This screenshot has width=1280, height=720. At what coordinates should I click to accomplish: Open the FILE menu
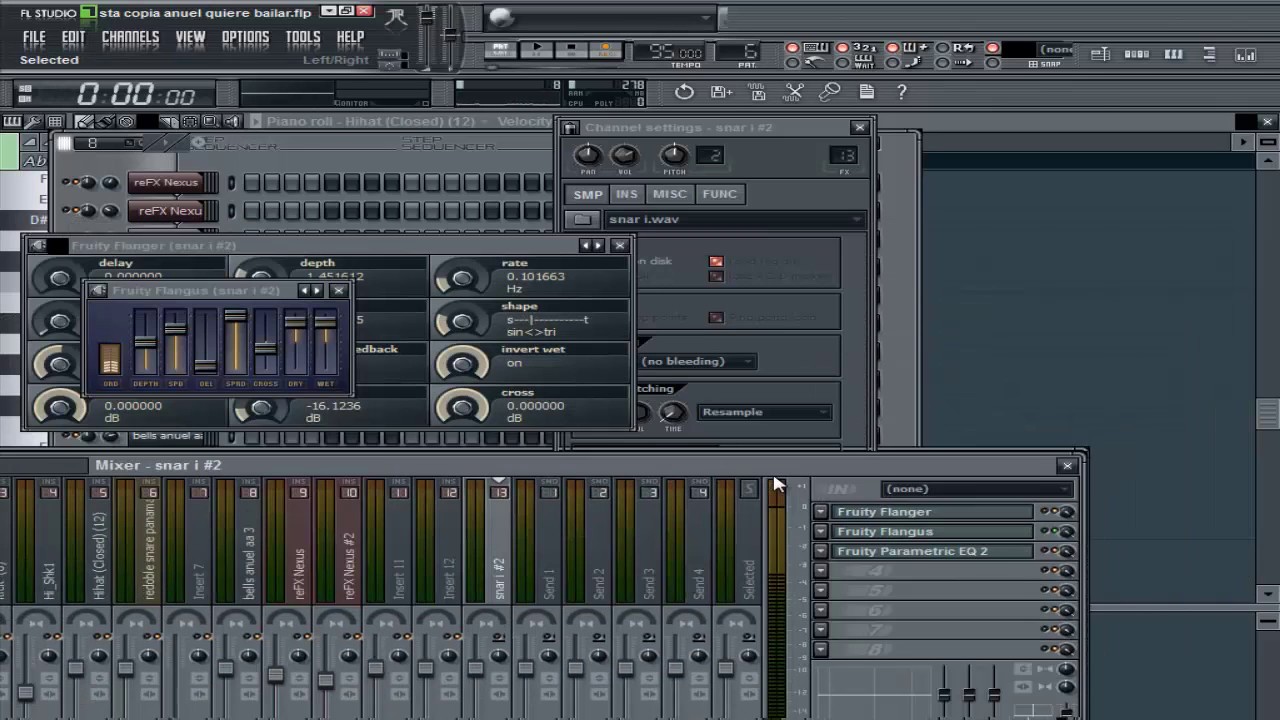(34, 37)
